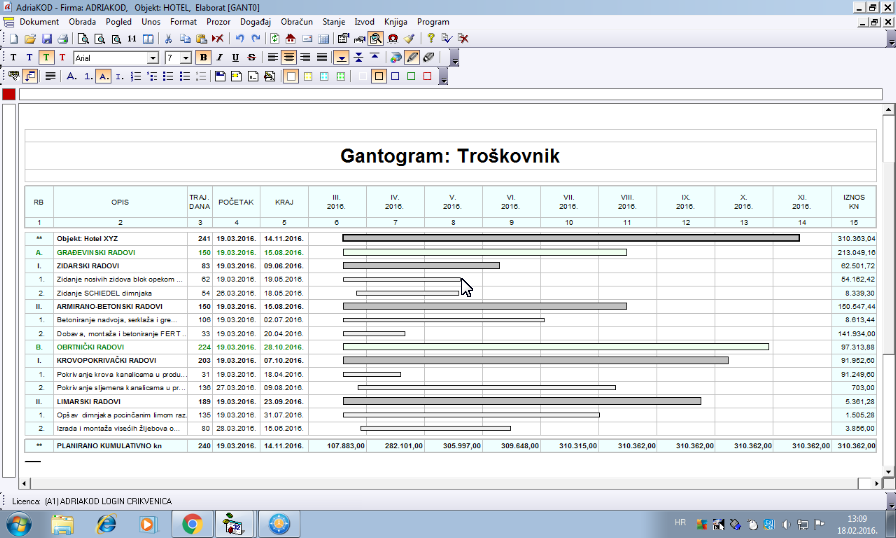Open the Dokument menu
896x538 pixels.
pos(39,22)
